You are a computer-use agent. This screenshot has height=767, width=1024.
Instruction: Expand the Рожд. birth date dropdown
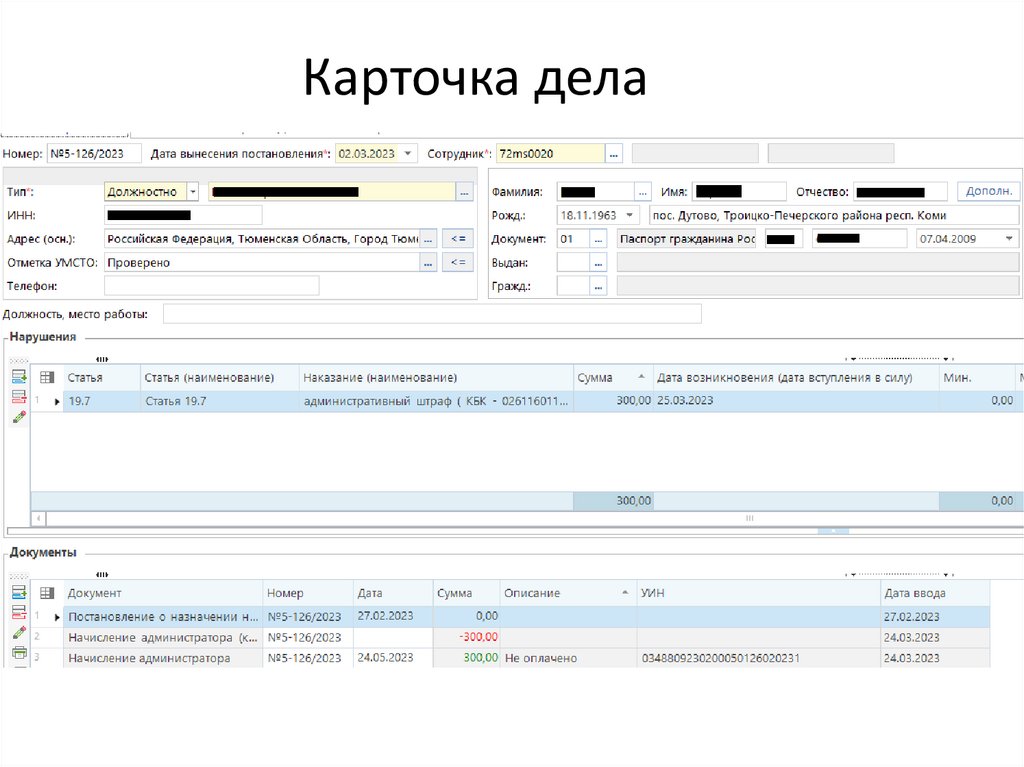[x=629, y=215]
